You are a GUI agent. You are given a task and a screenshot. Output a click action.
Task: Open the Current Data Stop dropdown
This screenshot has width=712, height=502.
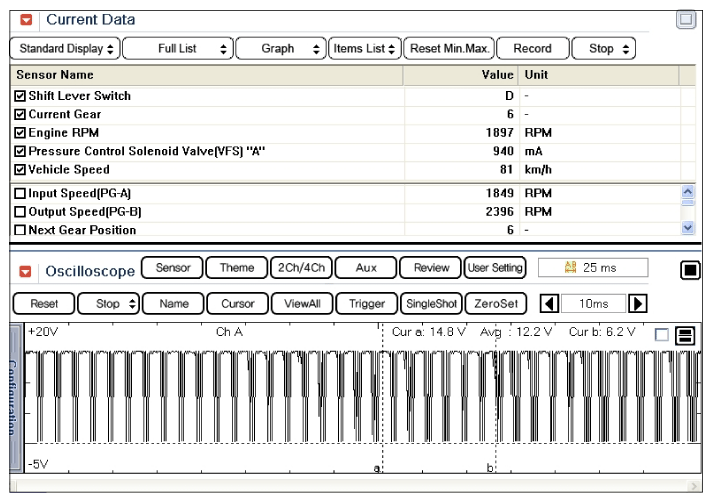click(603, 49)
